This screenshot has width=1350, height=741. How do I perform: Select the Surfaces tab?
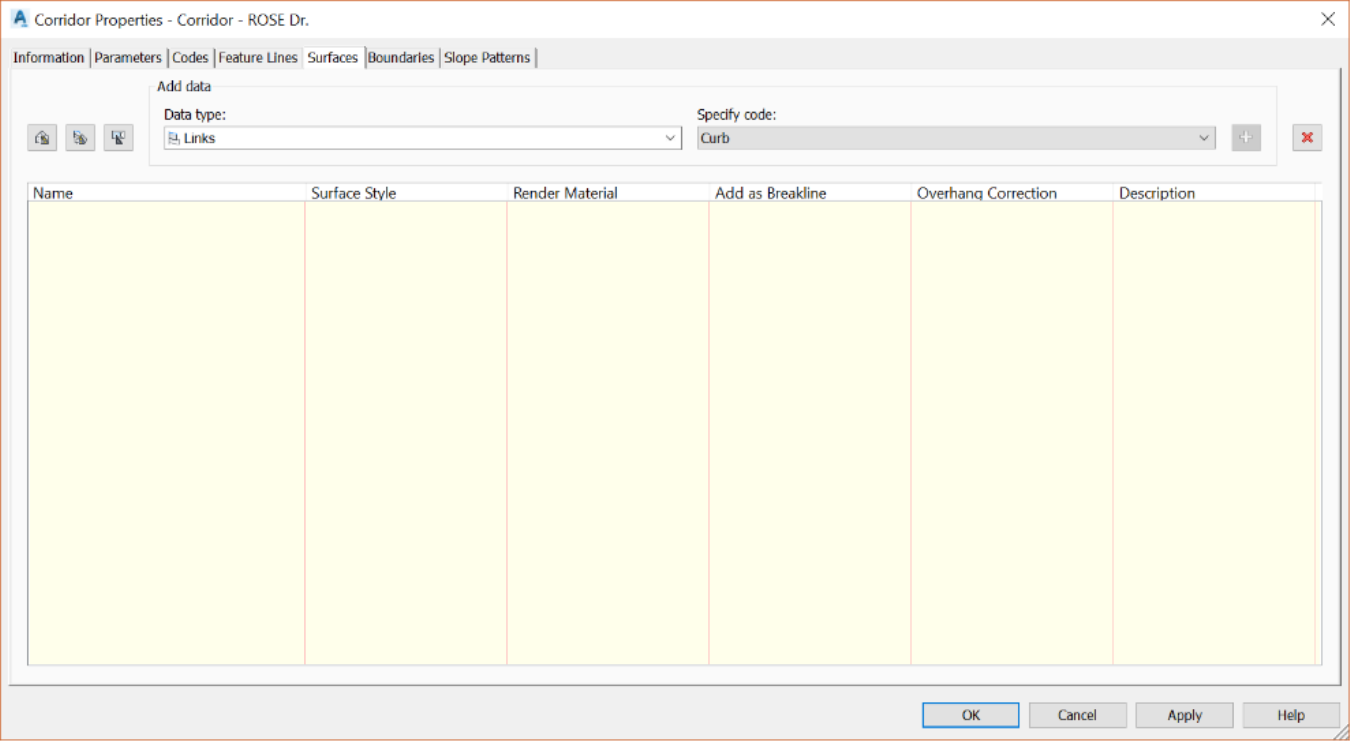[333, 57]
